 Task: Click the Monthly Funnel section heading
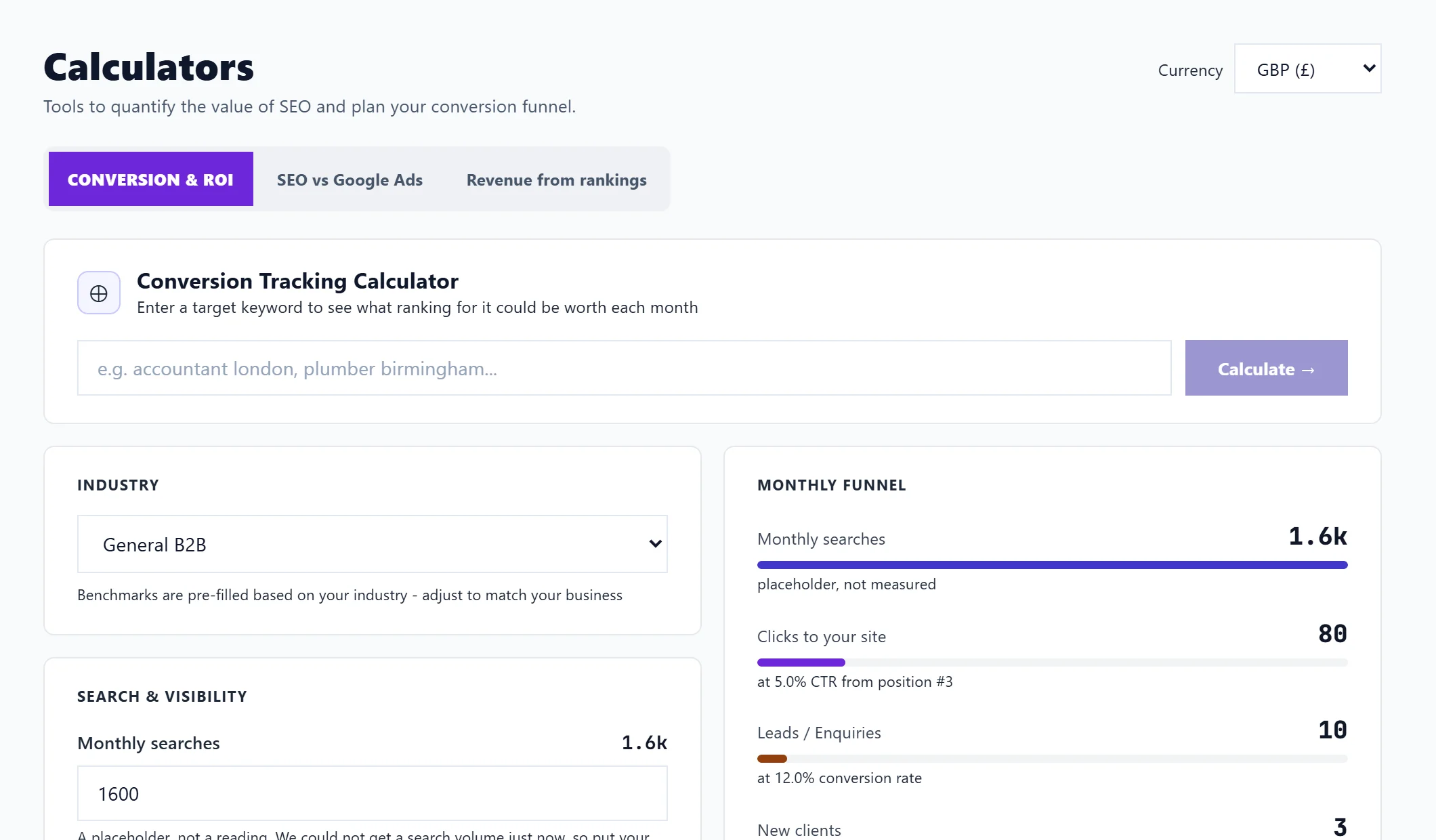pyautogui.click(x=831, y=485)
